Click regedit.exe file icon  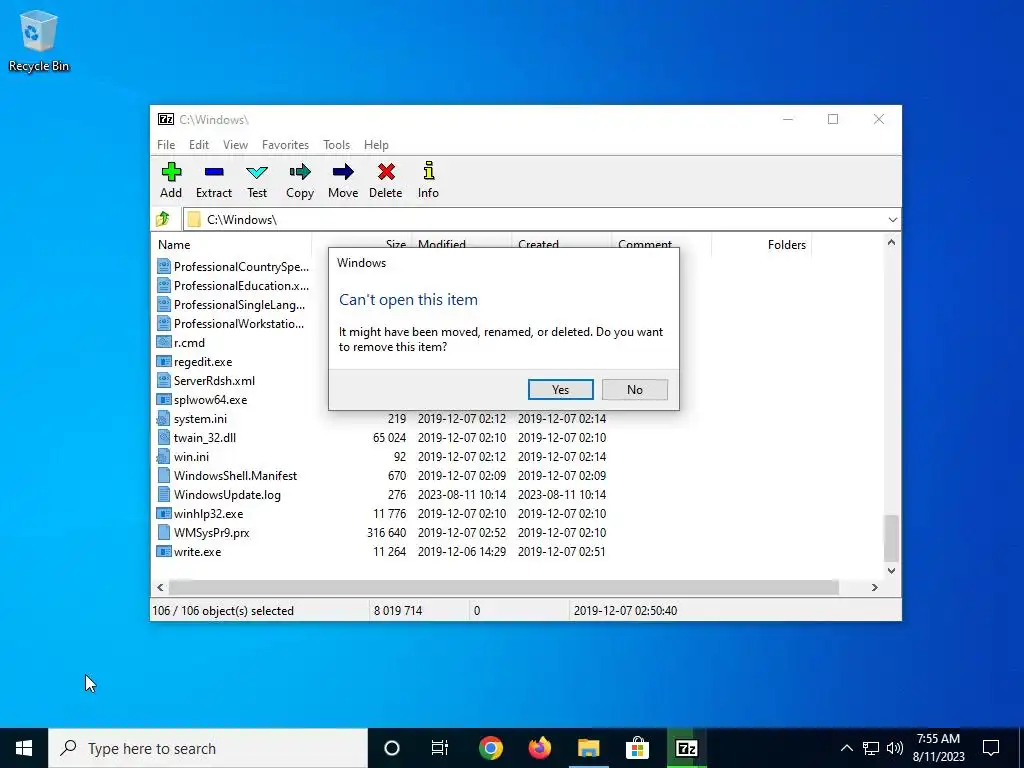point(163,362)
